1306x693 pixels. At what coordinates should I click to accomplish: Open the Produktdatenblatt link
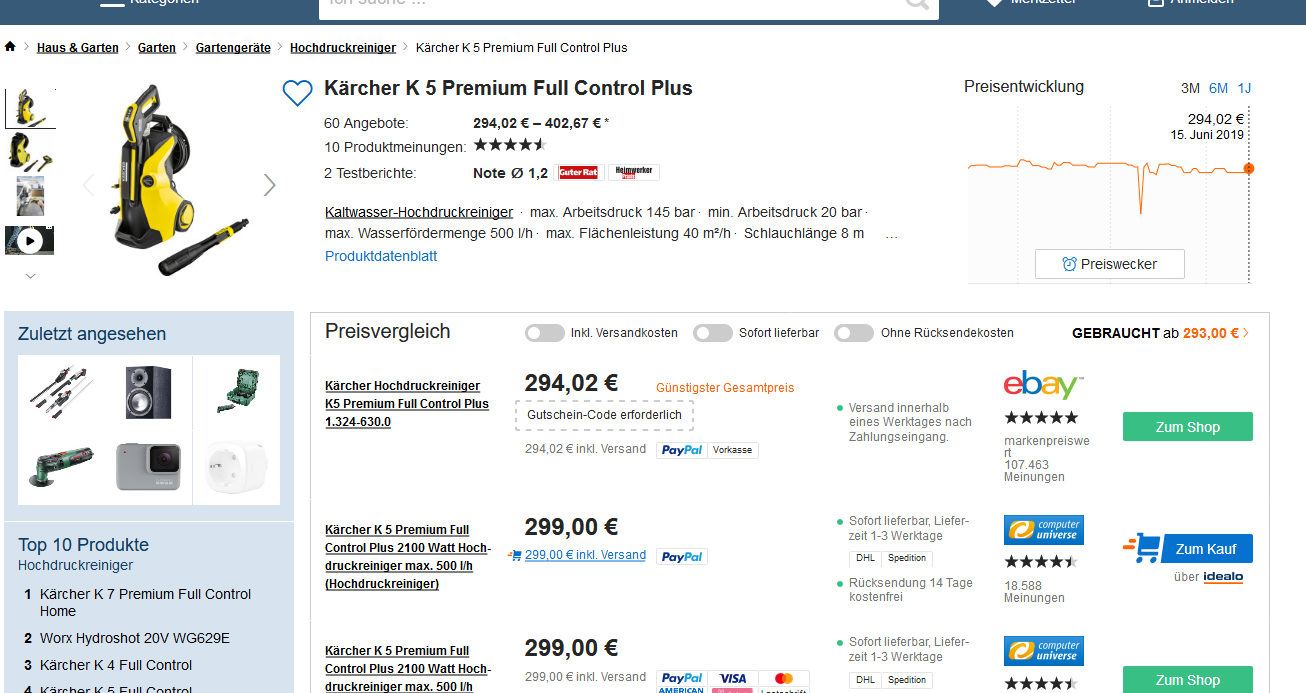pyautogui.click(x=381, y=256)
